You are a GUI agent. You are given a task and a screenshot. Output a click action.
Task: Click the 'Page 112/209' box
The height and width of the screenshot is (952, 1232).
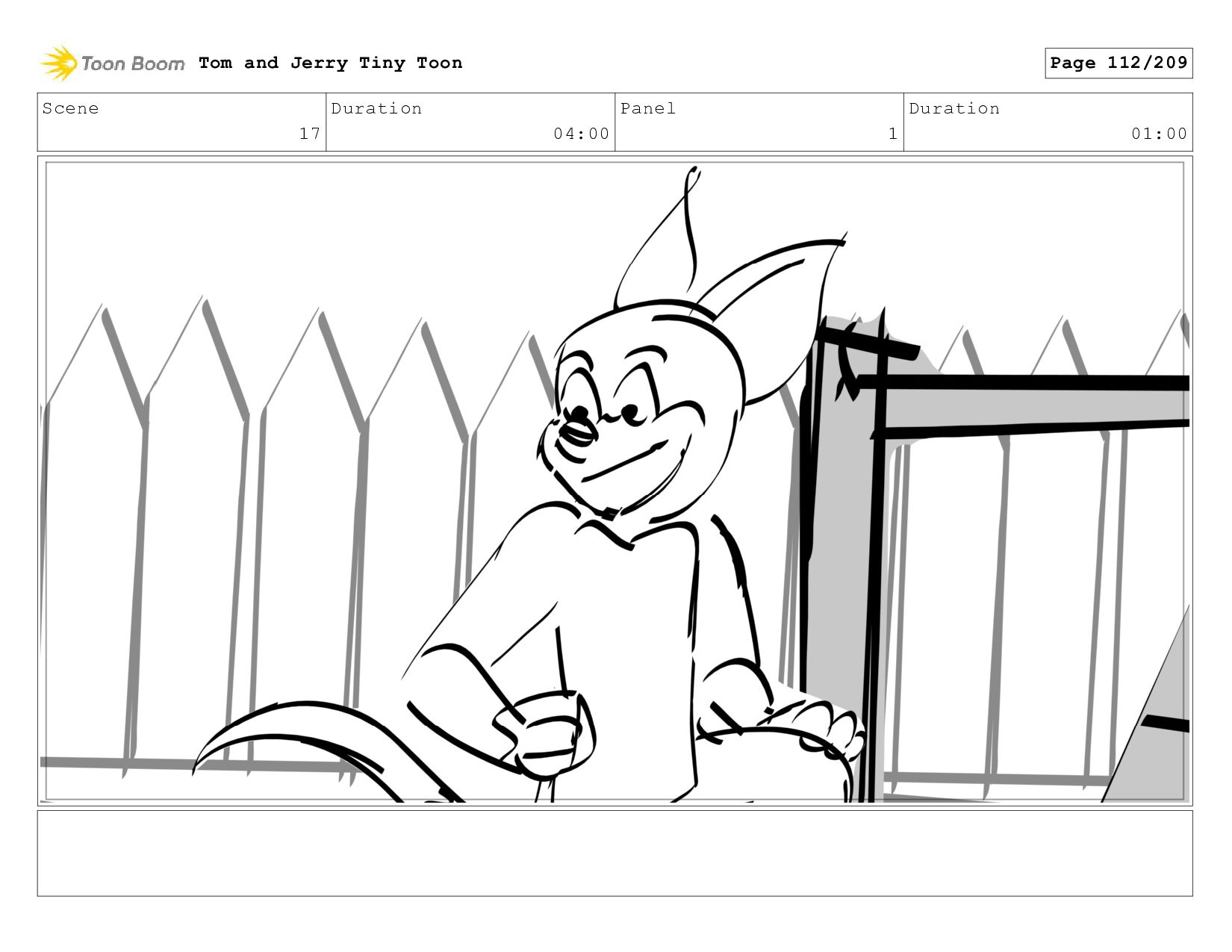[x=1119, y=63]
